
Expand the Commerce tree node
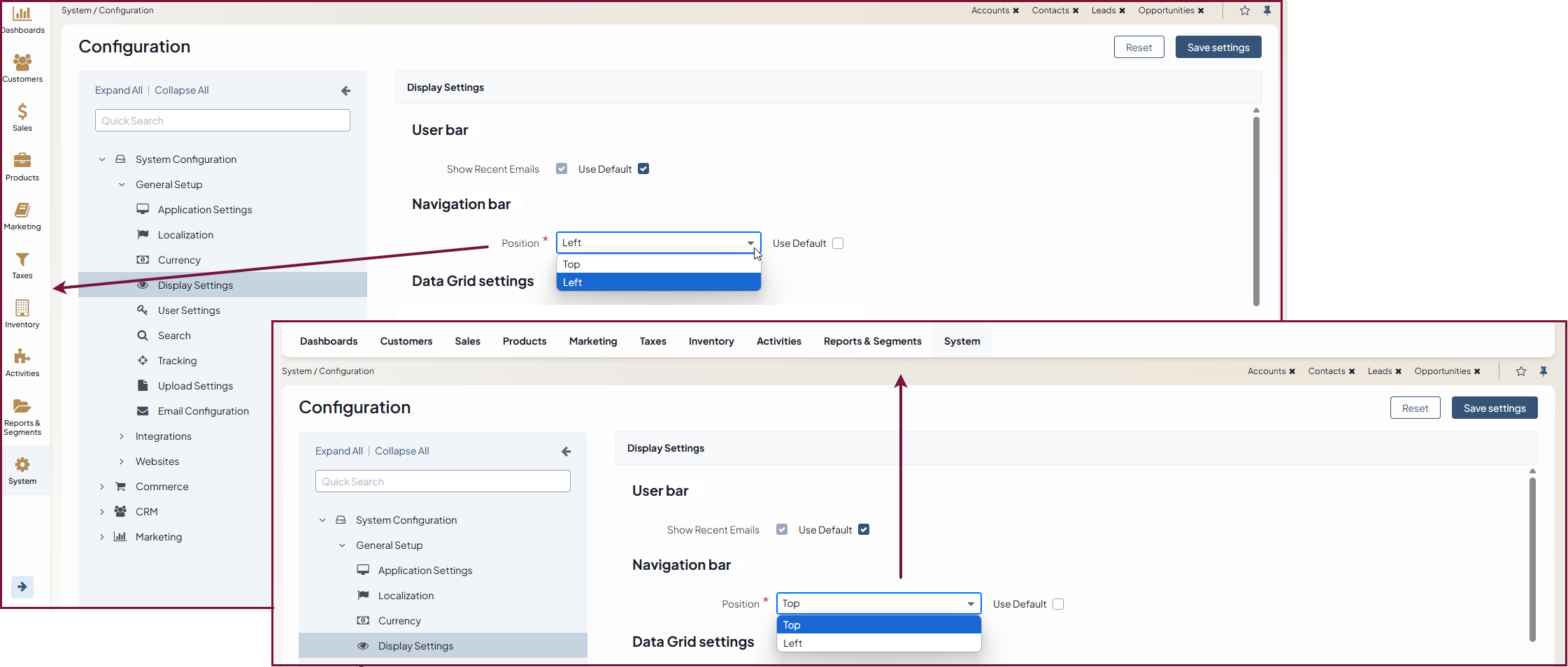[102, 487]
